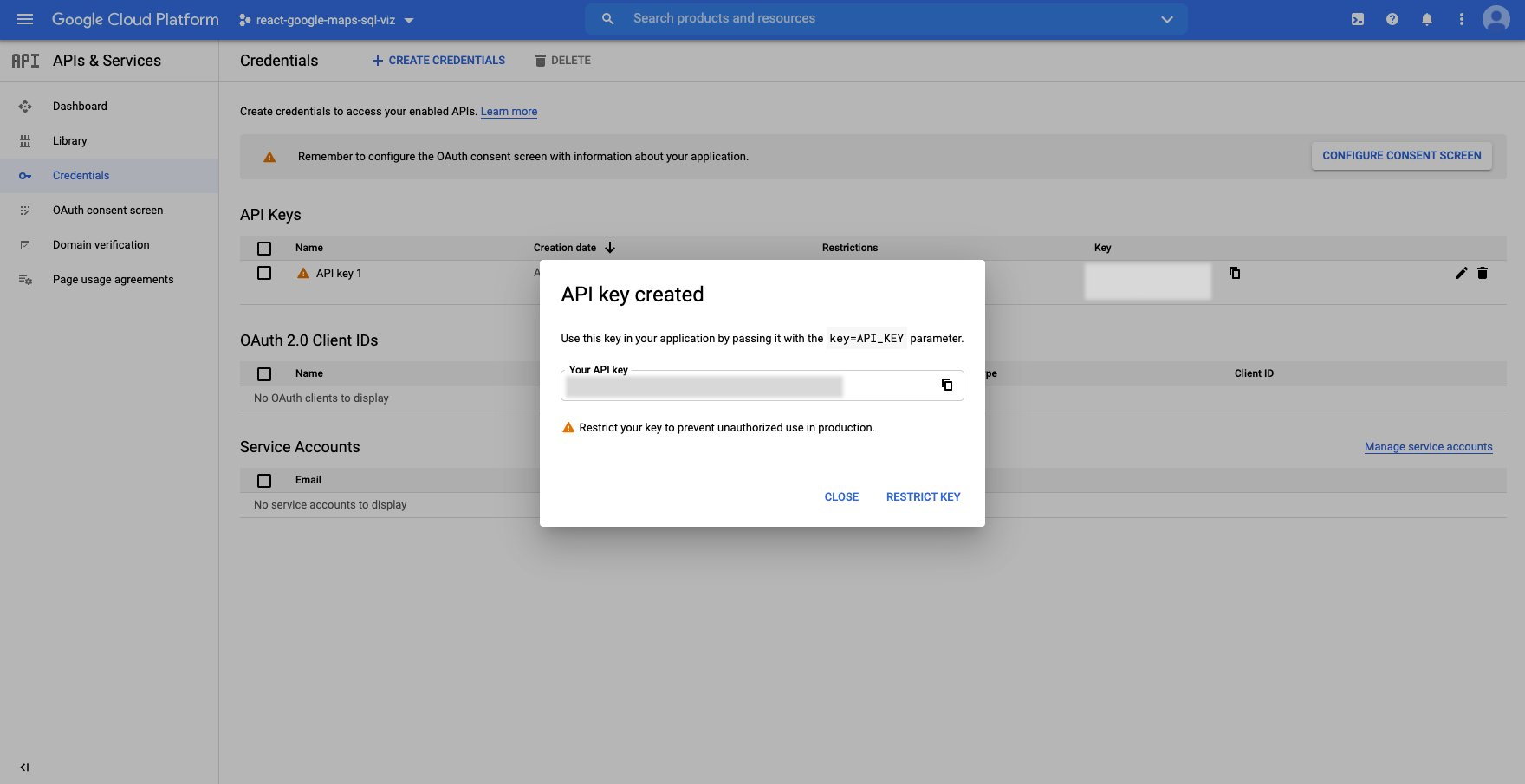This screenshot has height=784, width=1525.
Task: Click CONFIGURE CONSENT SCREEN button
Action: (x=1401, y=156)
